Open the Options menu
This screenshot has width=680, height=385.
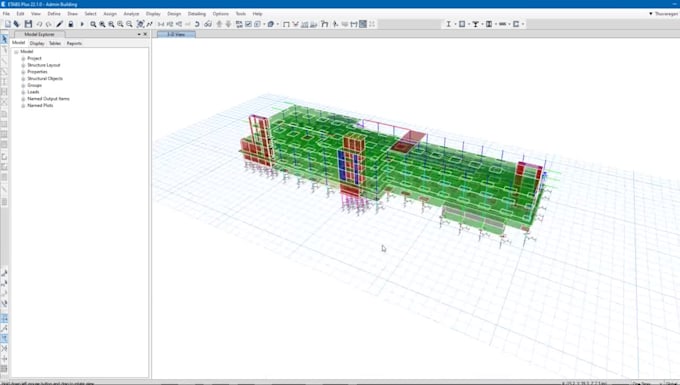point(221,14)
